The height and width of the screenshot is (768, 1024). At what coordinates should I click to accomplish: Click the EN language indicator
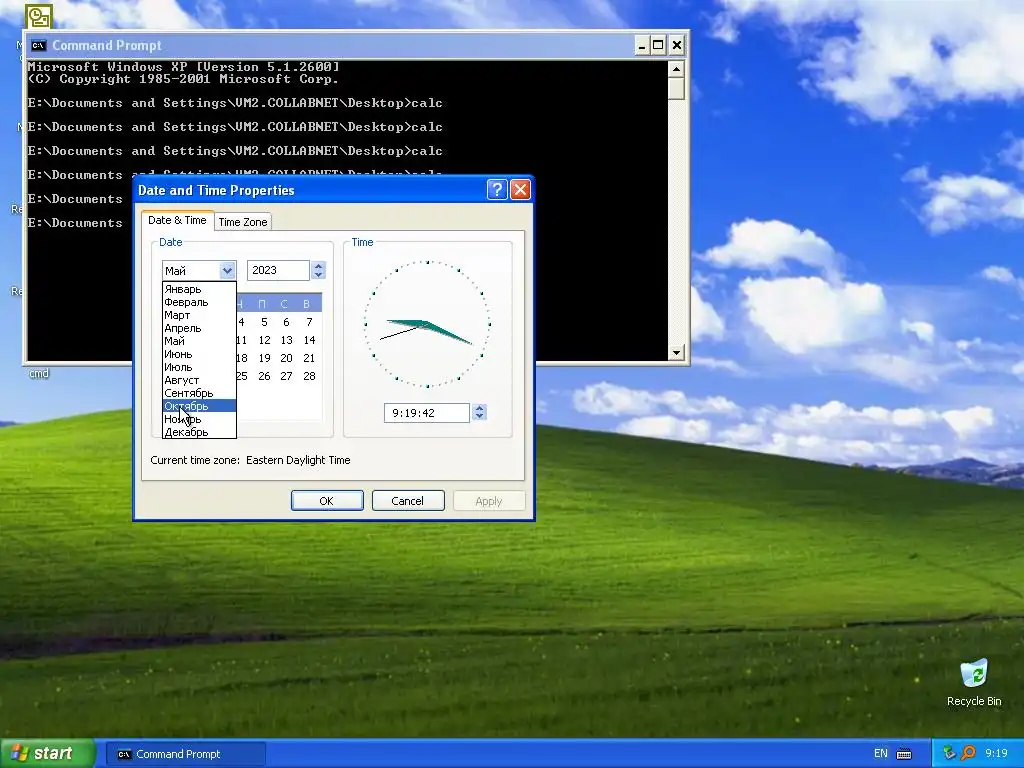tap(880, 754)
